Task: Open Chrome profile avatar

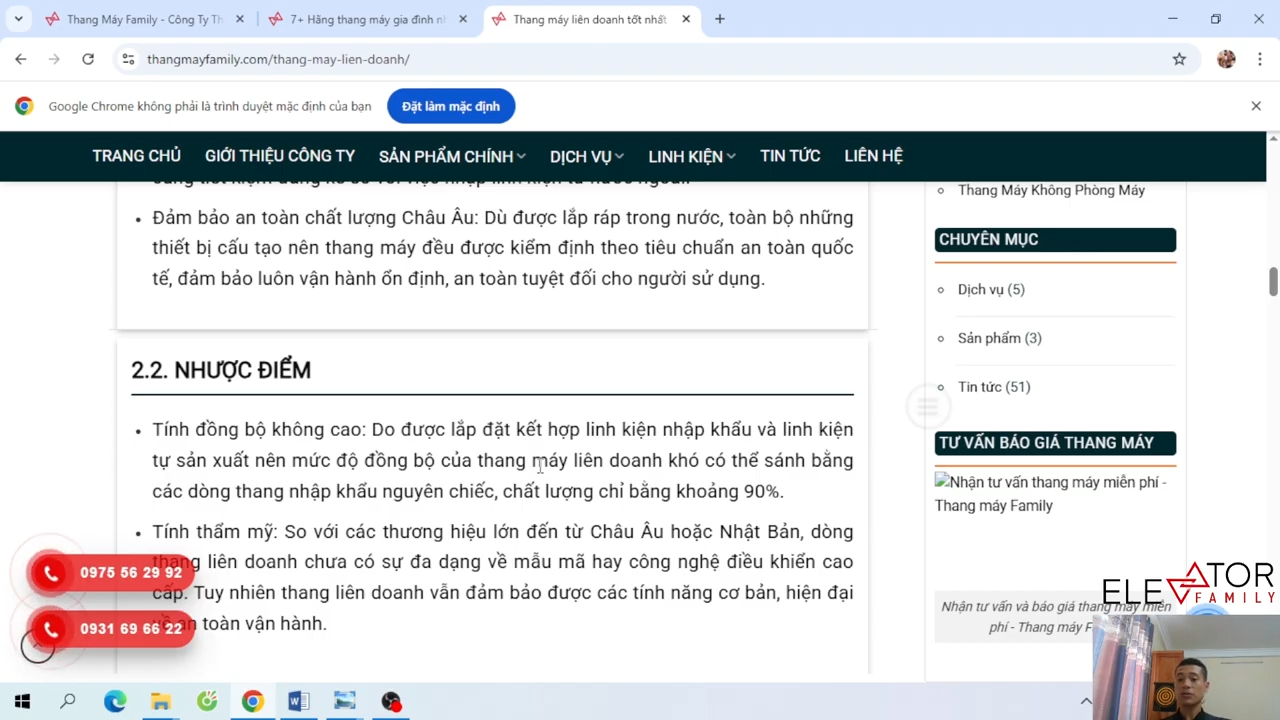Action: coord(1226,59)
